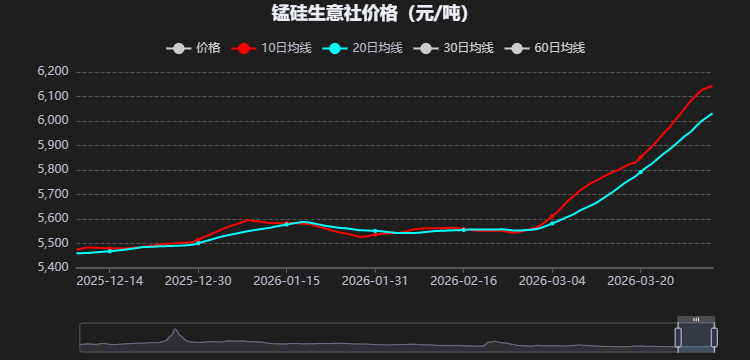Click the 2026-02-16 date axis label
750x360 pixels.
pos(463,281)
